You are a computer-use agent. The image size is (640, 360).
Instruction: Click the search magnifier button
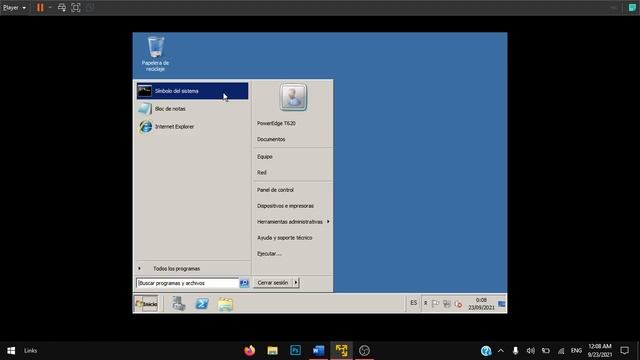tap(244, 283)
